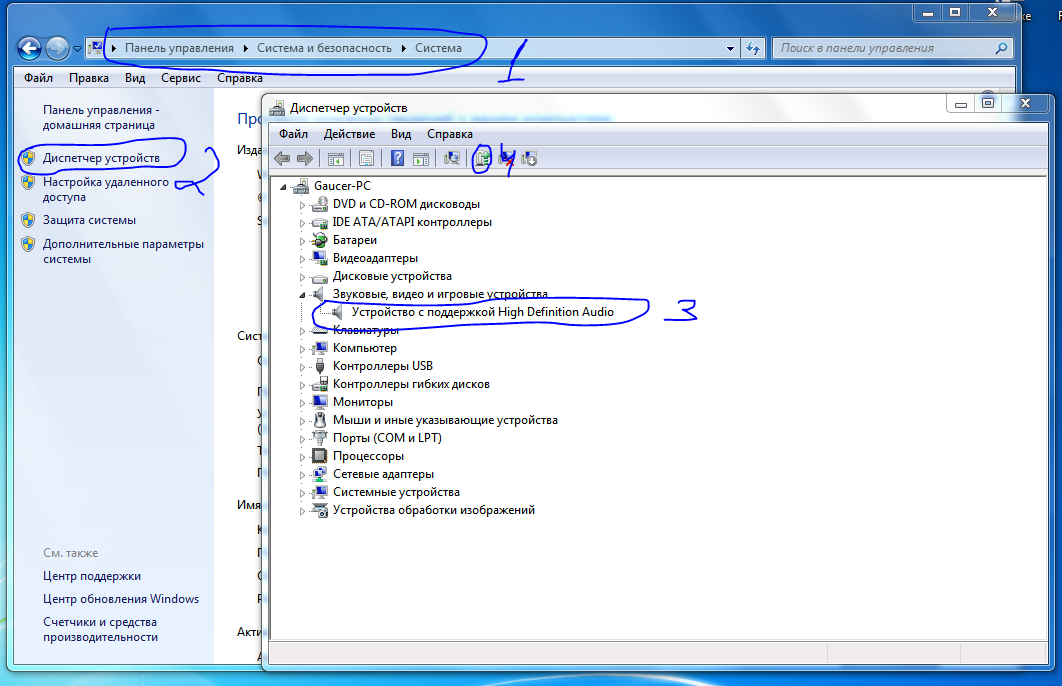Click the Disable device down-arrow icon
Screen dimensions: 1062x686
(x=529, y=158)
